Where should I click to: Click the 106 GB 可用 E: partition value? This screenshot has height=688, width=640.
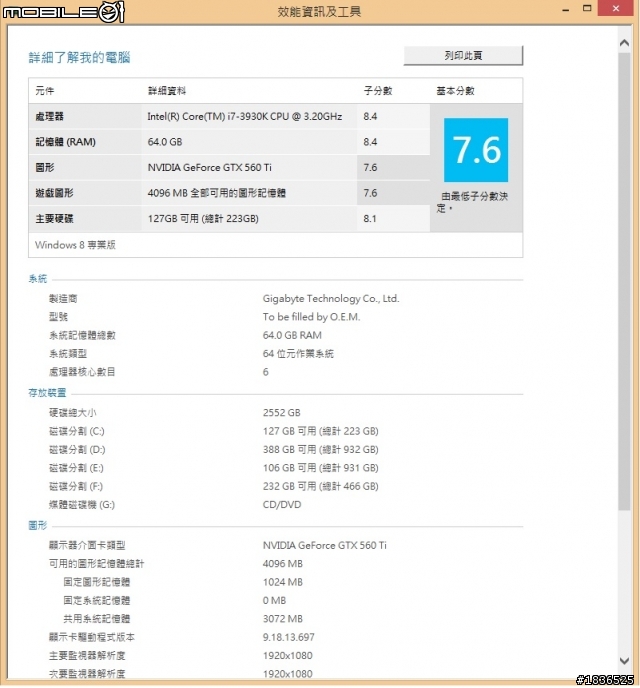click(321, 468)
